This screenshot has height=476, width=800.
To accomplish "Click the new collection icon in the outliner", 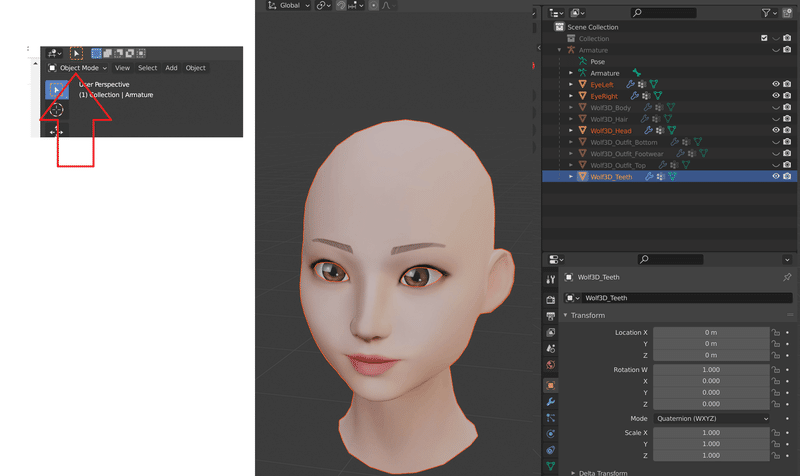I will pyautogui.click(x=787, y=13).
